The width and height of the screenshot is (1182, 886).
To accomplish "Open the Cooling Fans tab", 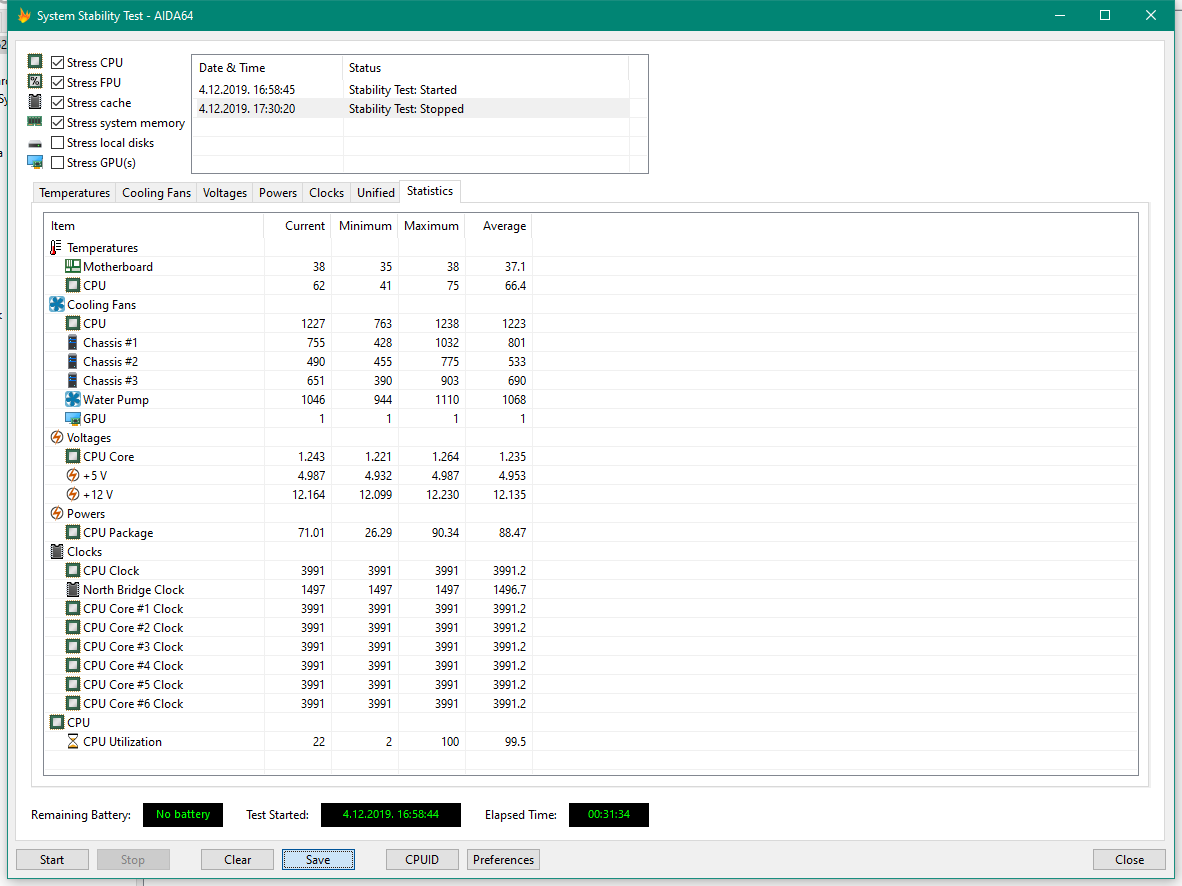I will (156, 193).
